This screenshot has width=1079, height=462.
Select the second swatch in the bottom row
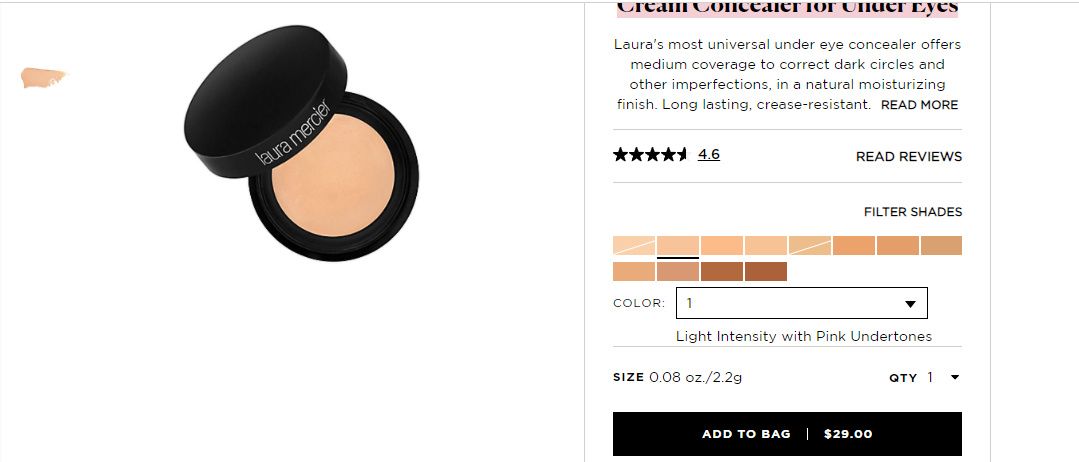[678, 271]
